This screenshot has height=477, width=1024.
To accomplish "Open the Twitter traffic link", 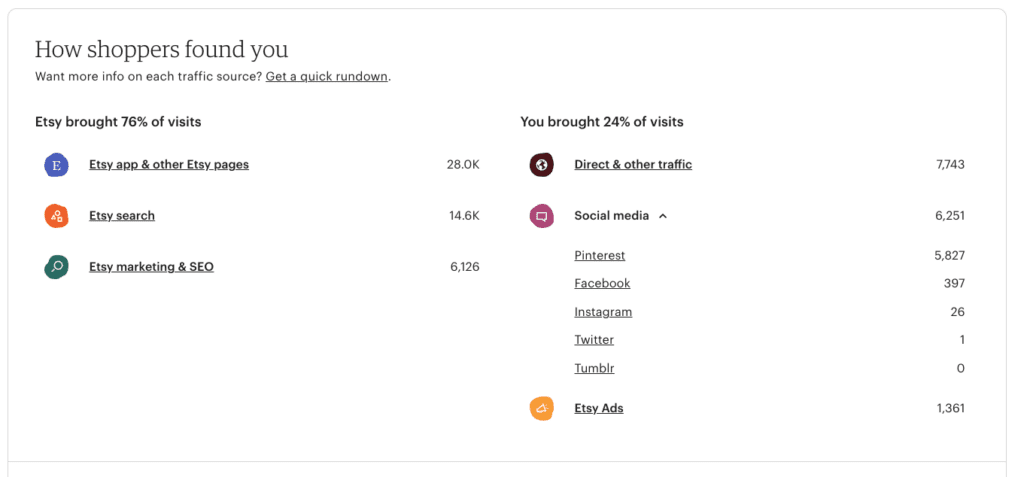I will (594, 340).
